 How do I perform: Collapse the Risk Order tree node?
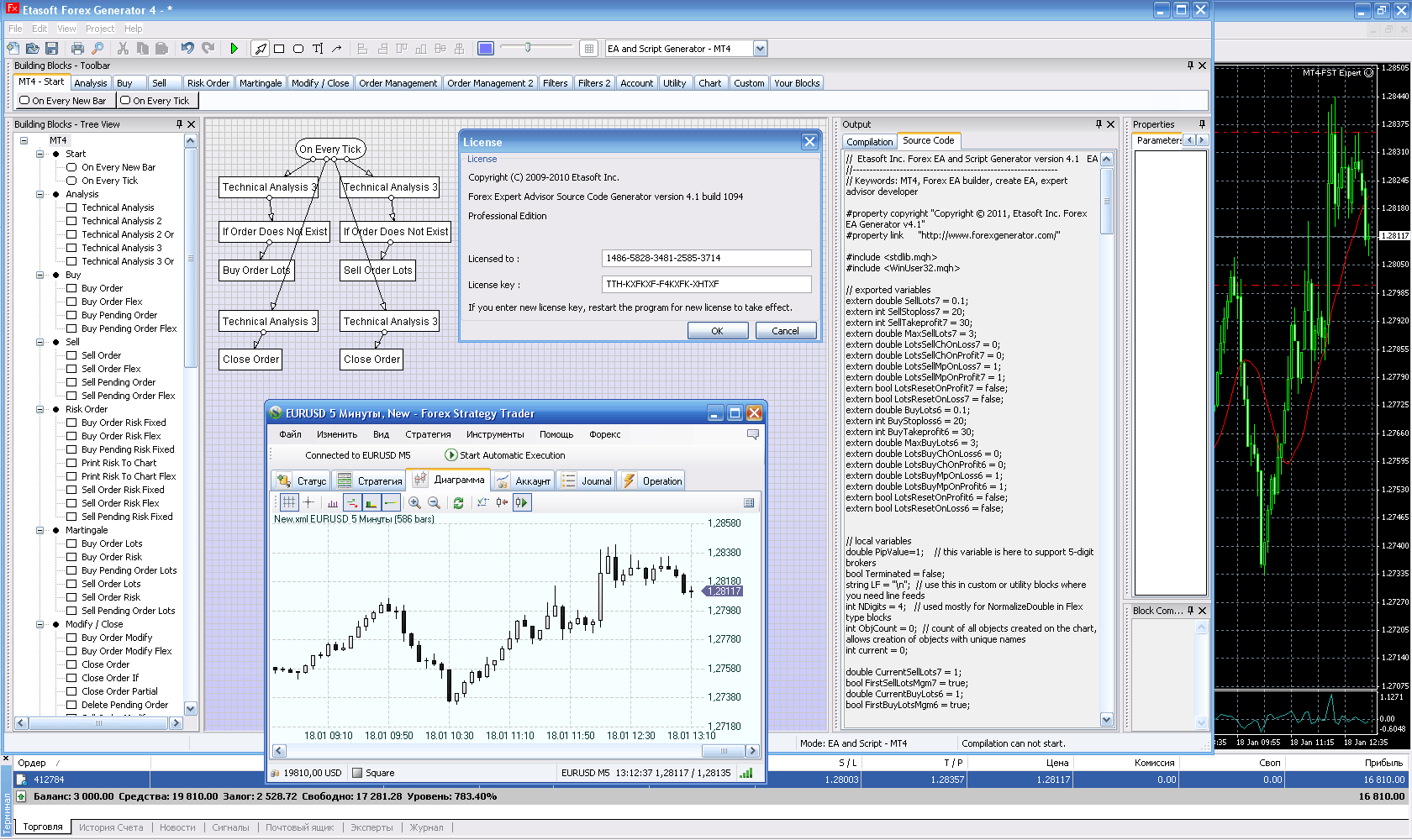(x=40, y=409)
